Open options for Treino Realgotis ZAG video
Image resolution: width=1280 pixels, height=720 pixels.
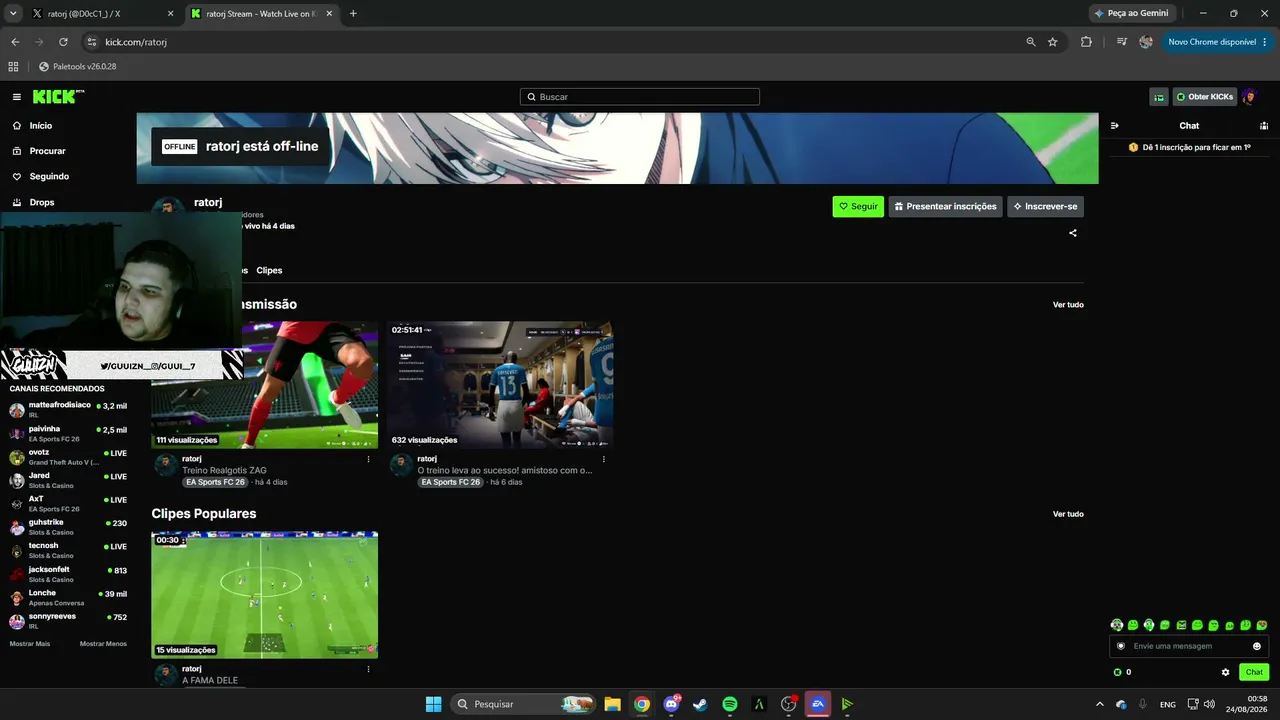pos(368,459)
